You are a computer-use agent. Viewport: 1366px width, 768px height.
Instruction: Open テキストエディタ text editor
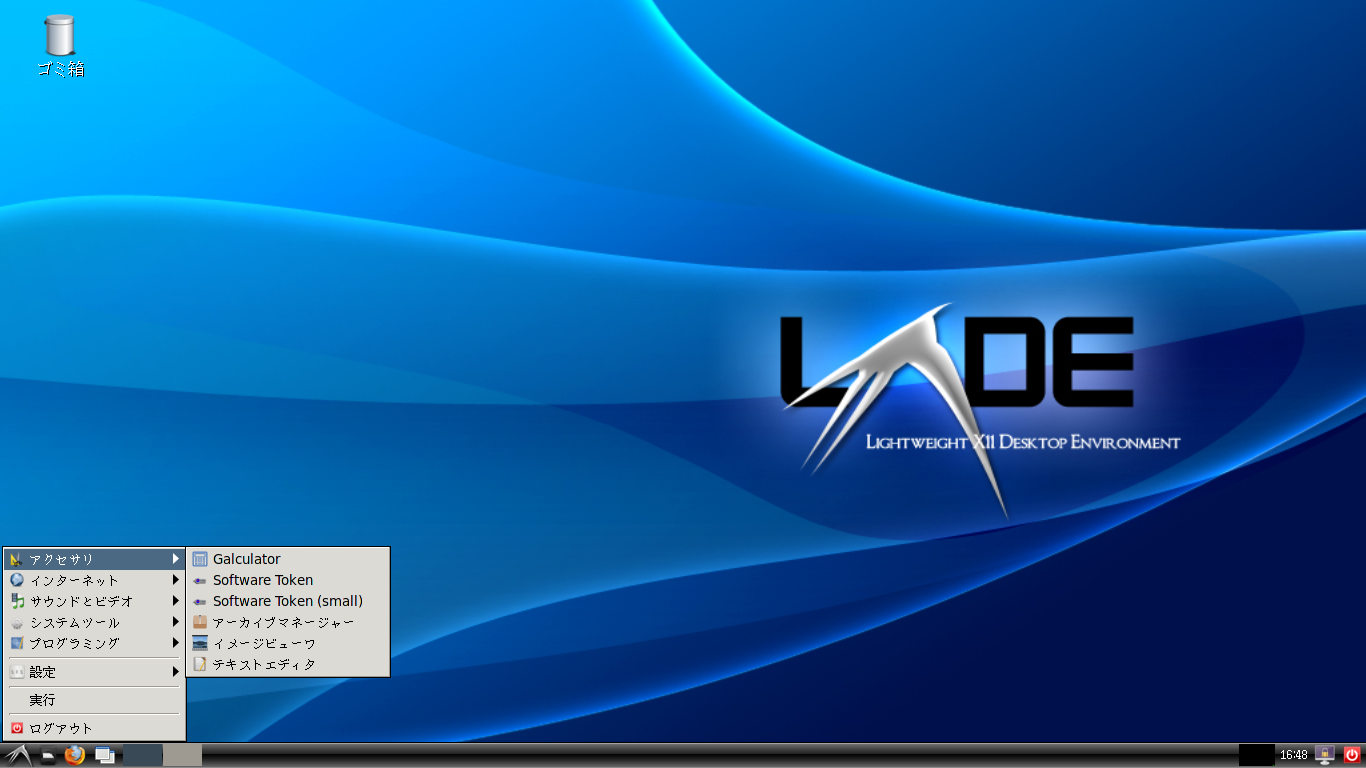tap(288, 664)
